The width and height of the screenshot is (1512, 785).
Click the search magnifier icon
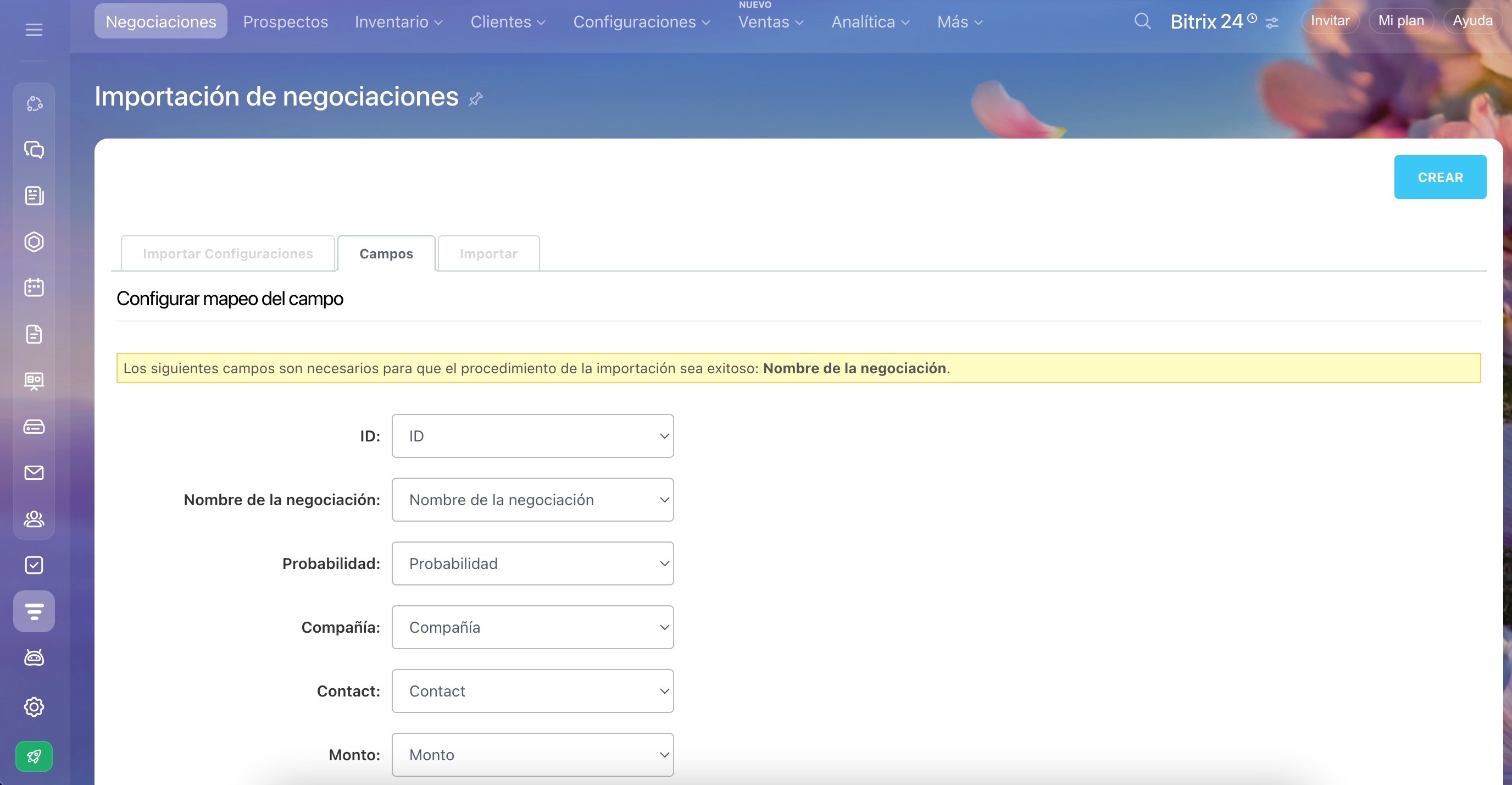(1142, 22)
